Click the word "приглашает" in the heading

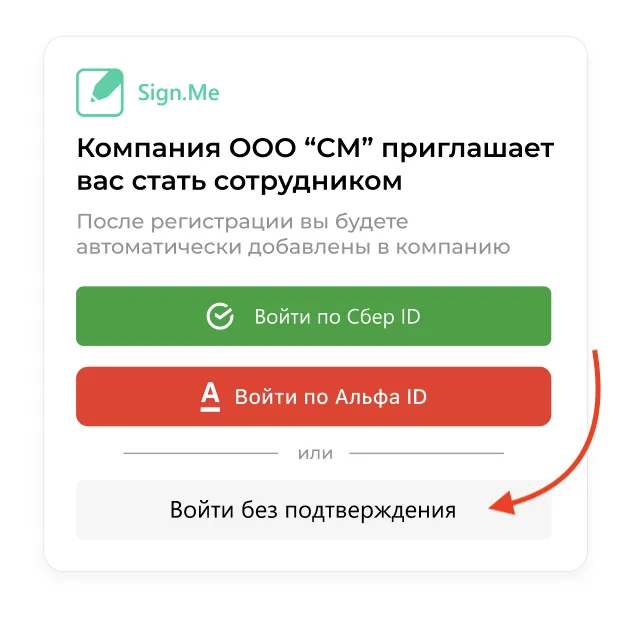tap(468, 149)
